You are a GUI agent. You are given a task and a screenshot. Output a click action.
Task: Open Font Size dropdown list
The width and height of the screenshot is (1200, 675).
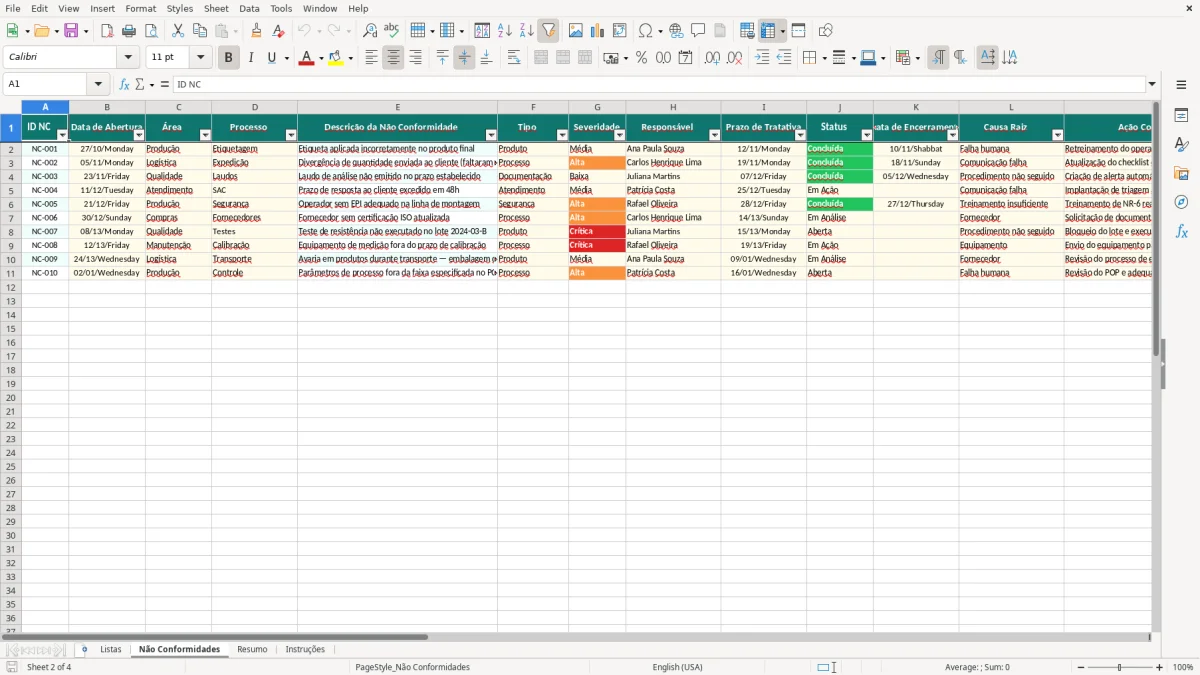click(200, 58)
